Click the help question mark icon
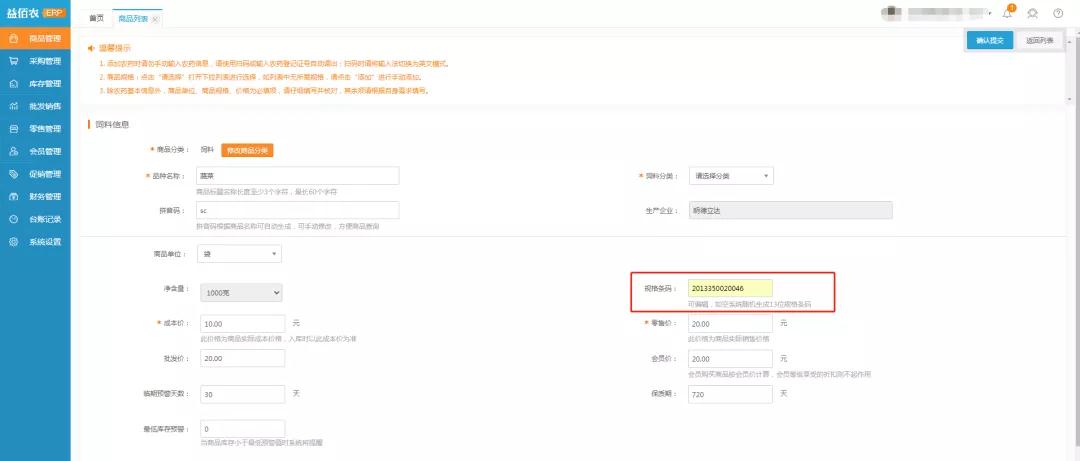This screenshot has height=461, width=1080. (1058, 13)
